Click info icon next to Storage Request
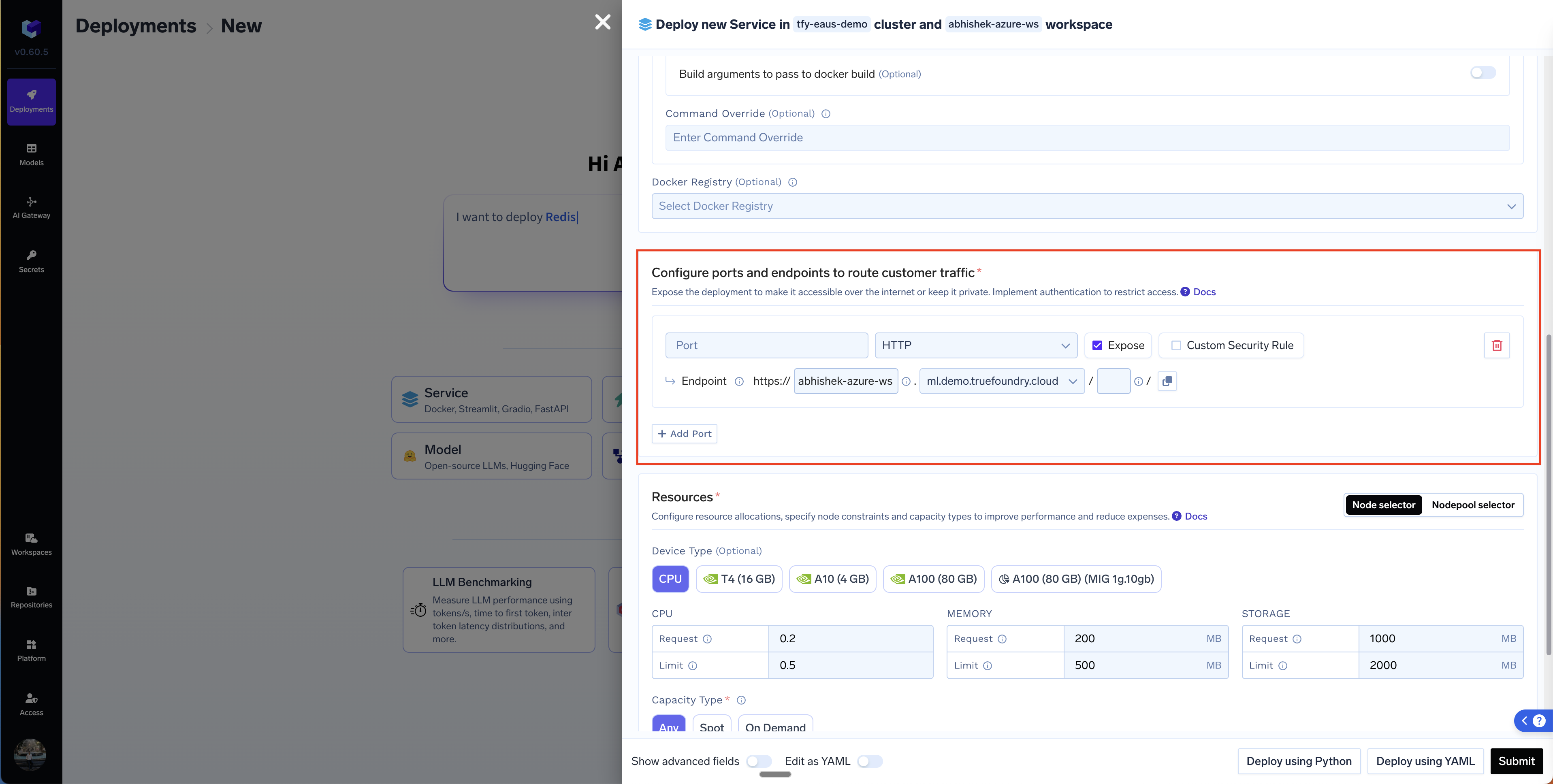The image size is (1553, 784). coord(1297,639)
